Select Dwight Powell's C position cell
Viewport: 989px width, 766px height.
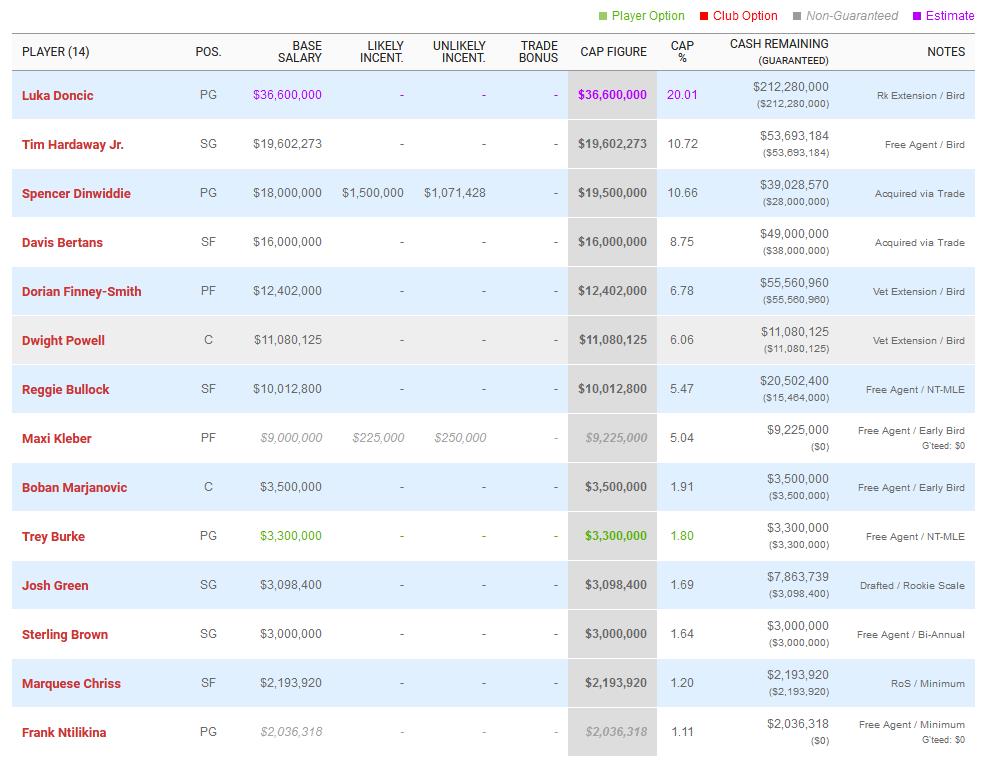(208, 340)
